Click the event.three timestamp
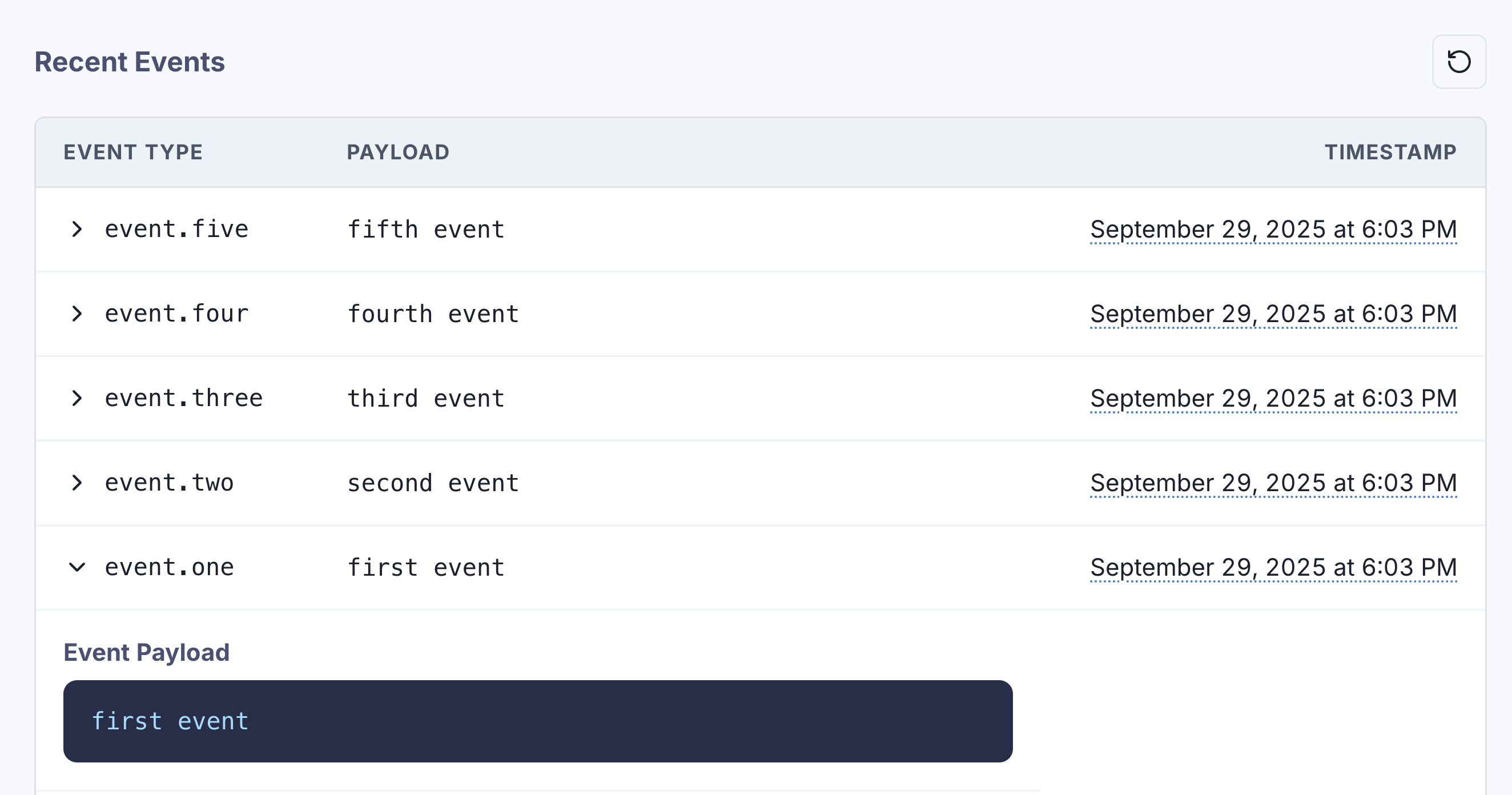 click(x=1273, y=398)
